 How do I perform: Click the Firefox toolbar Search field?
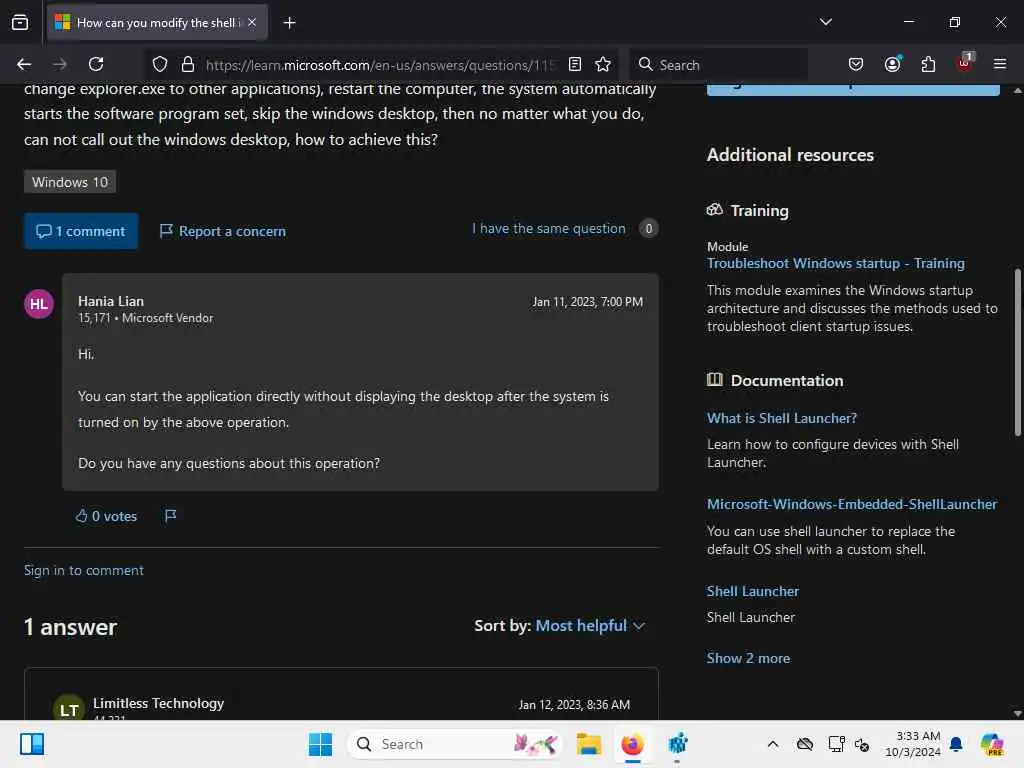[x=718, y=65]
